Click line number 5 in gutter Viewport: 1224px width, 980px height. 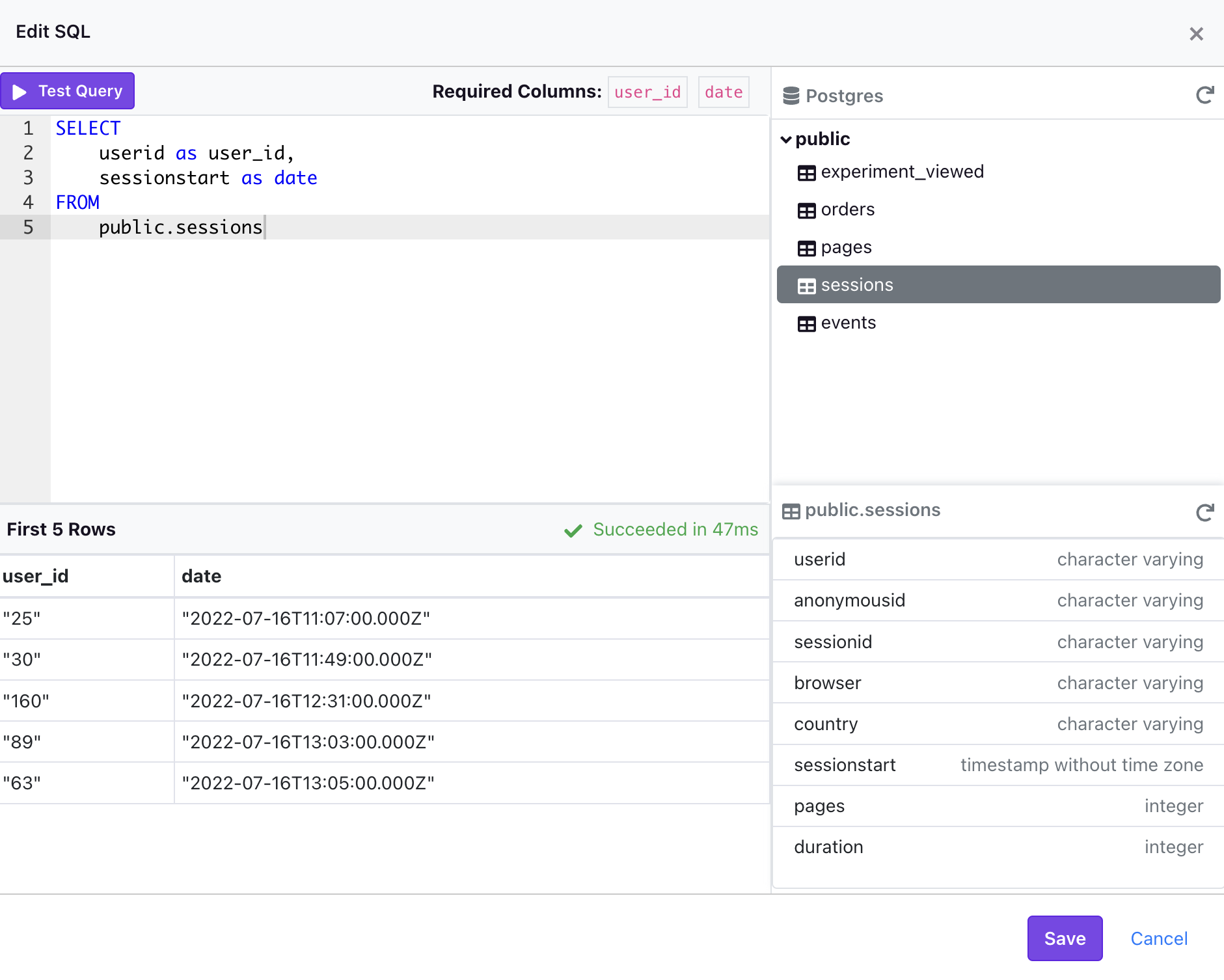tap(28, 227)
